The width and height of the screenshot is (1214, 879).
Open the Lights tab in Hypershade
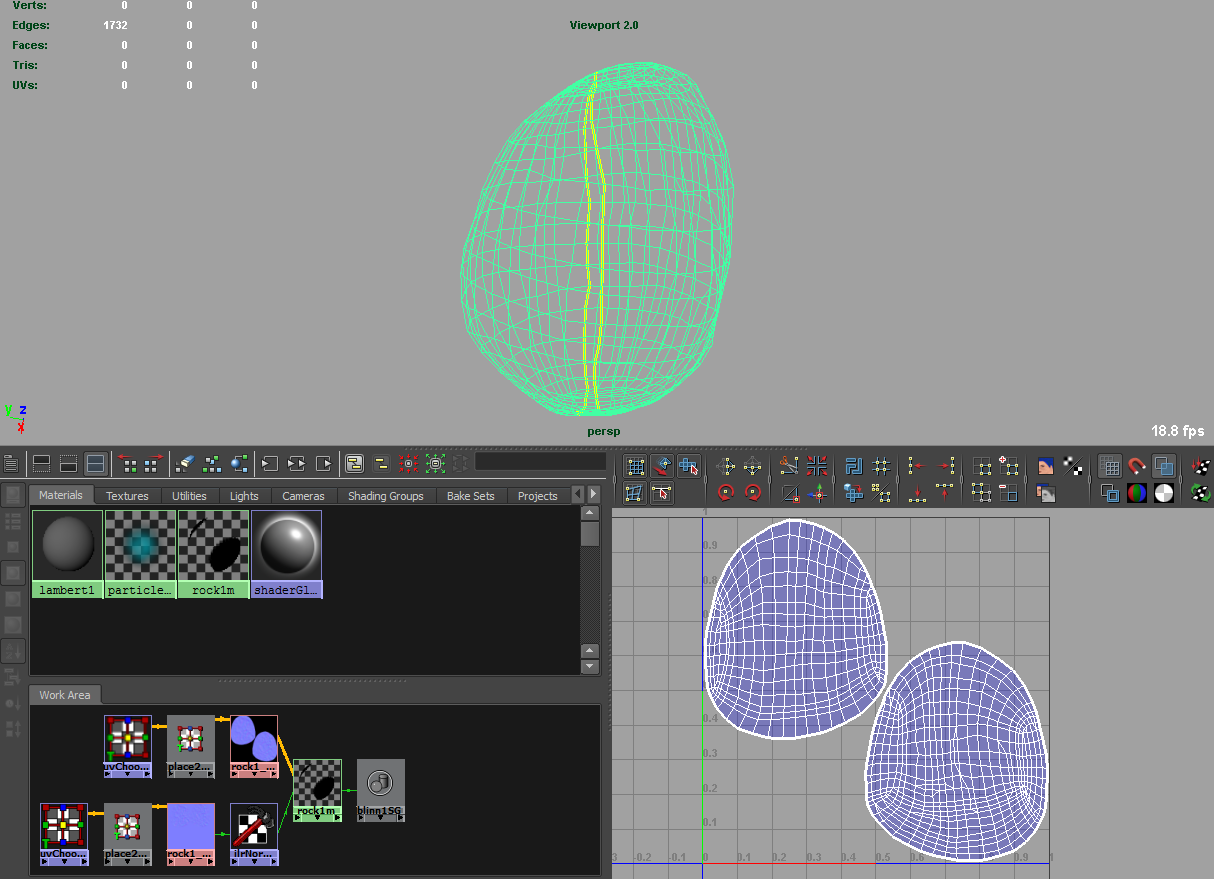tap(243, 495)
